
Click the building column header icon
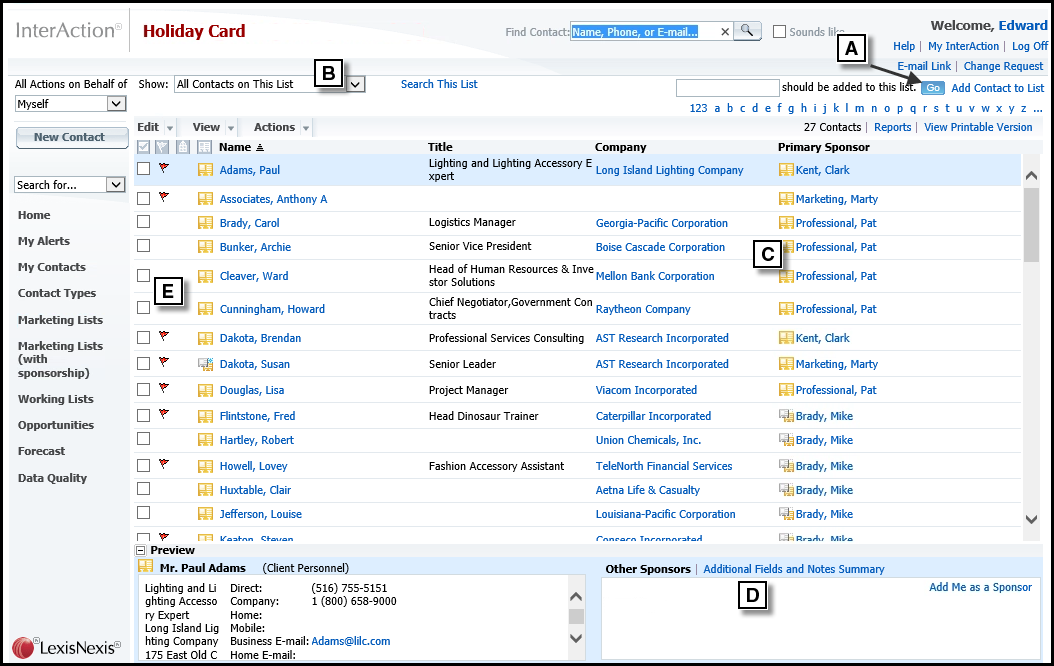[x=182, y=147]
